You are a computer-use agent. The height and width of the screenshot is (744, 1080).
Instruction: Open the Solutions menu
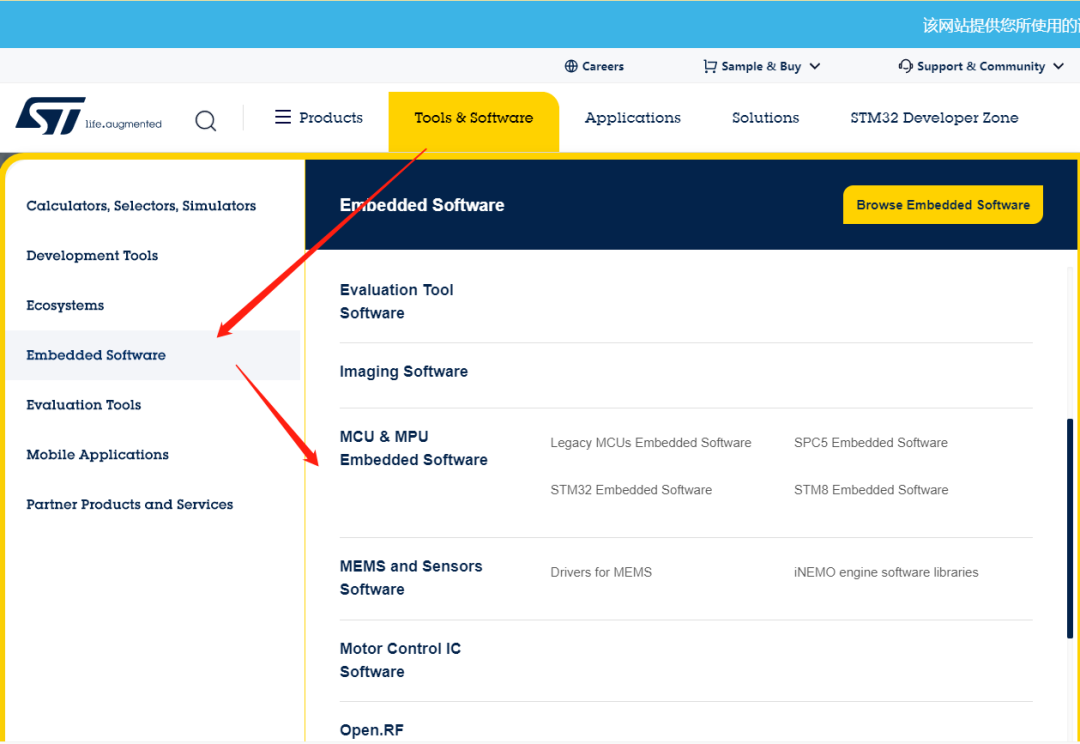tap(765, 118)
